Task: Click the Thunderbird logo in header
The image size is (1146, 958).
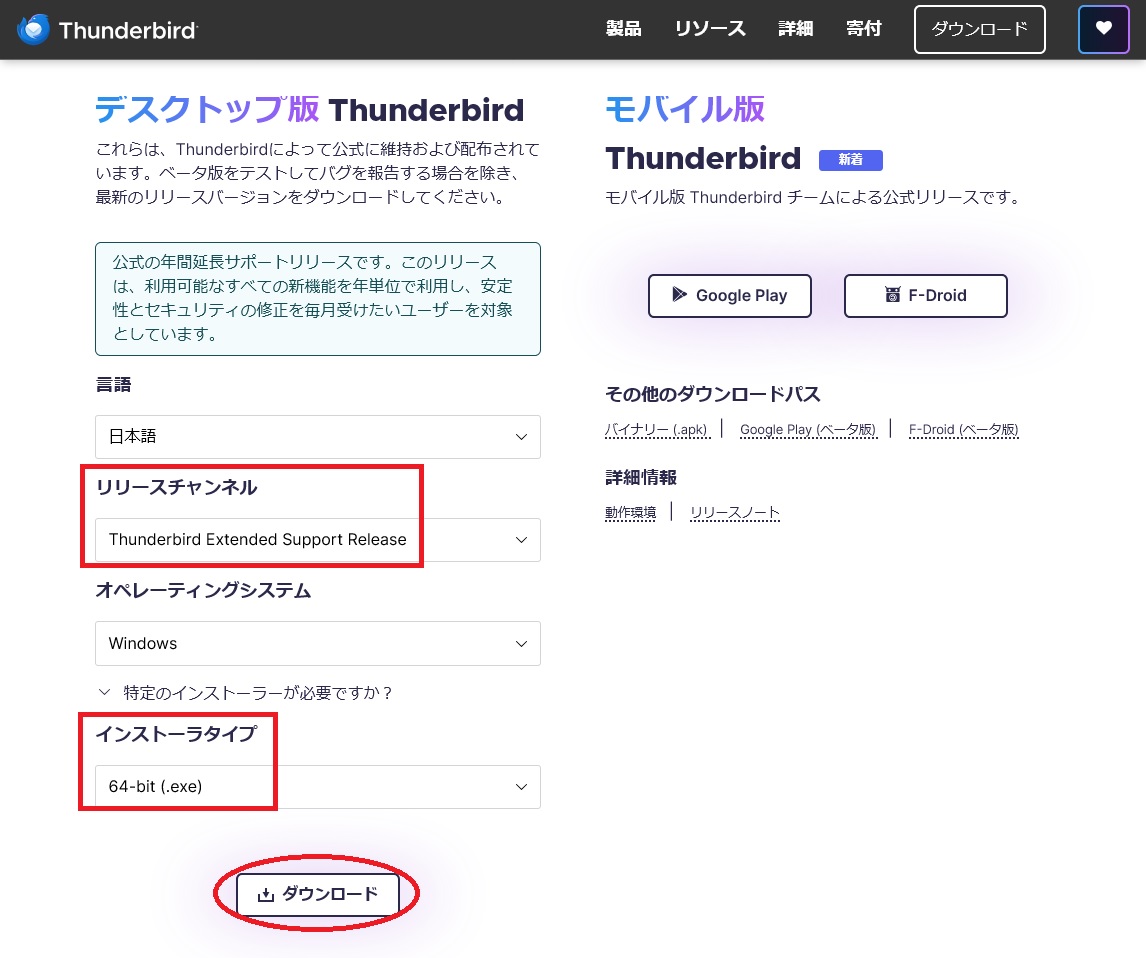Action: point(107,30)
